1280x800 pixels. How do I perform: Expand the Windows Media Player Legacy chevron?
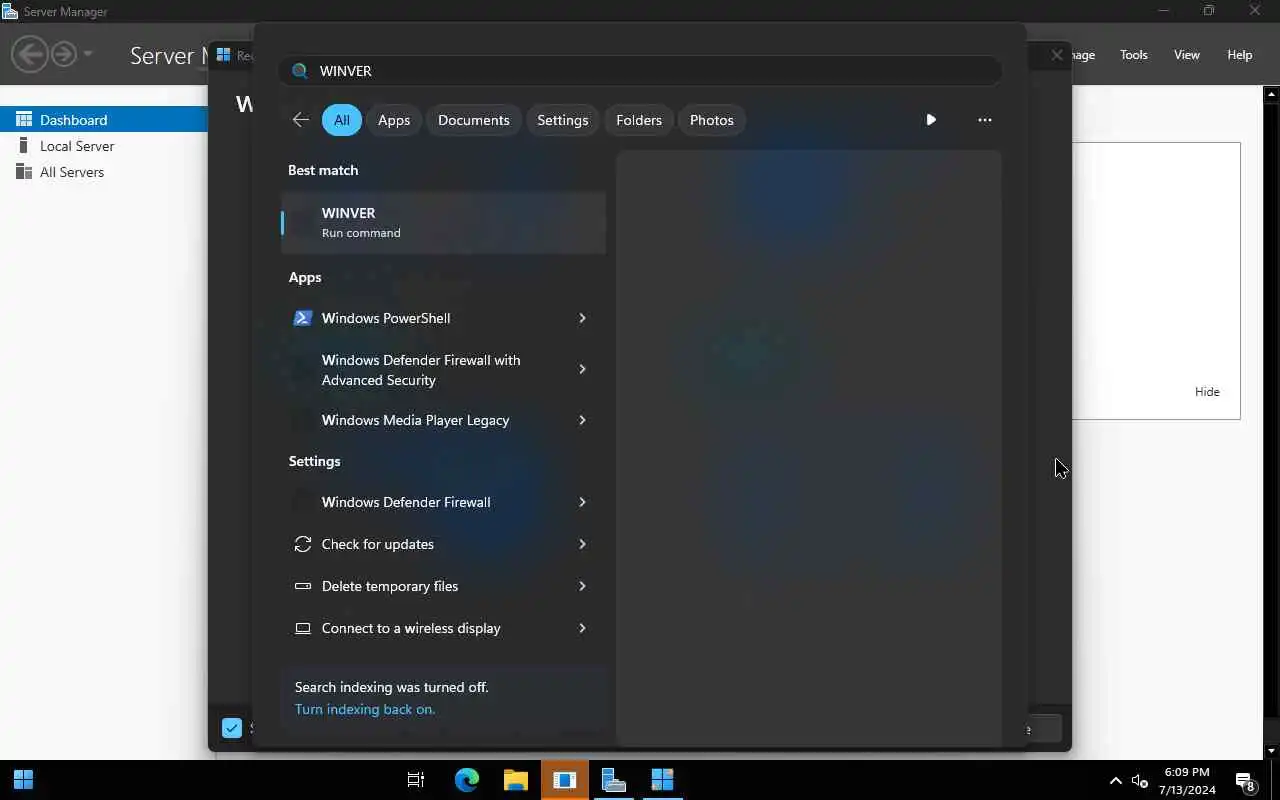pos(582,420)
